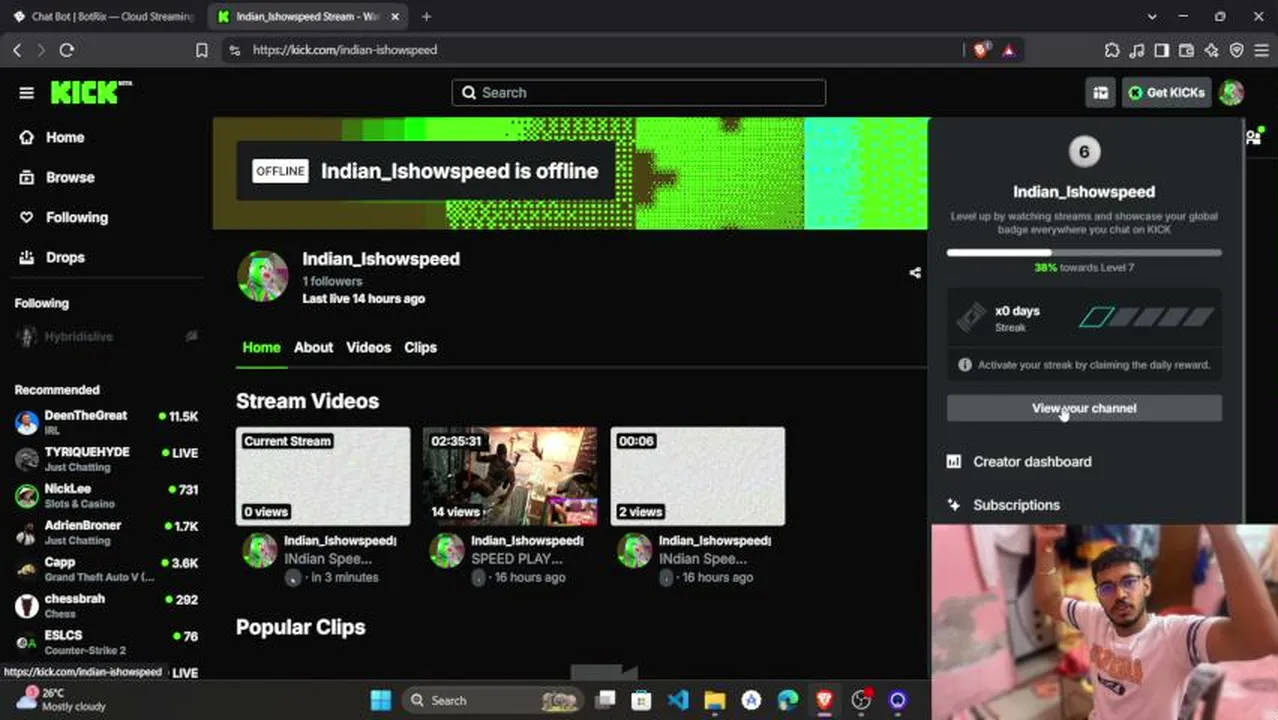
Task: Open AdrienBroner recommended channel
Action: tap(106, 532)
